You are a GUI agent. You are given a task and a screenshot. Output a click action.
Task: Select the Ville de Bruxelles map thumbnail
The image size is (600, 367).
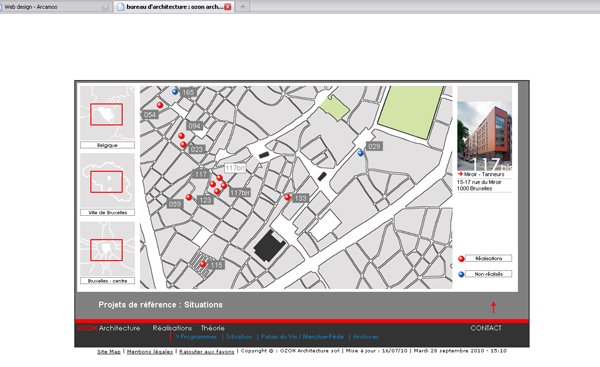point(108,181)
